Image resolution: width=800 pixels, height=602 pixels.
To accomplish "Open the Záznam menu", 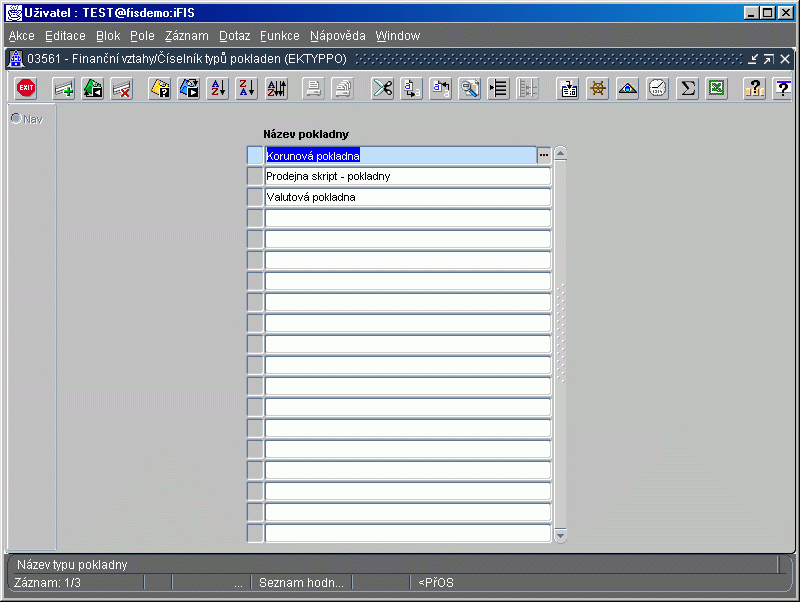I will (187, 36).
